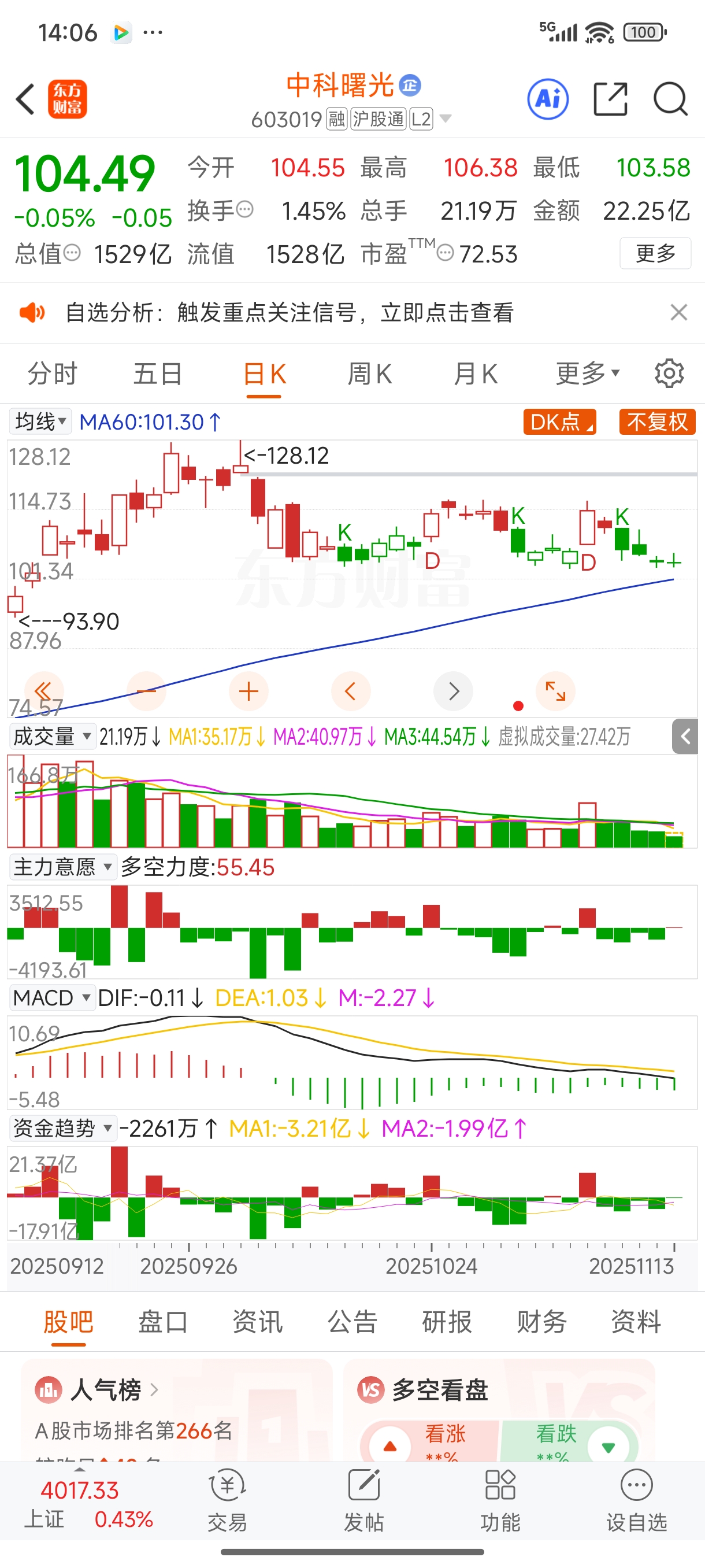
Task: Zoom out chart with minus button
Action: (147, 691)
